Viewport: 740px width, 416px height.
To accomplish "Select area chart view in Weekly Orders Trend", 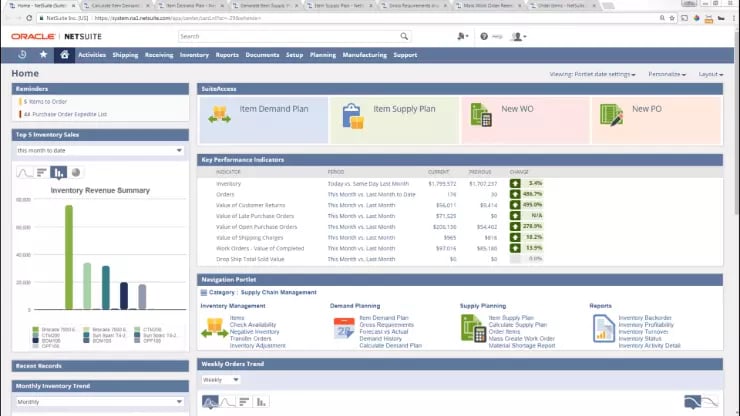I will (210, 402).
